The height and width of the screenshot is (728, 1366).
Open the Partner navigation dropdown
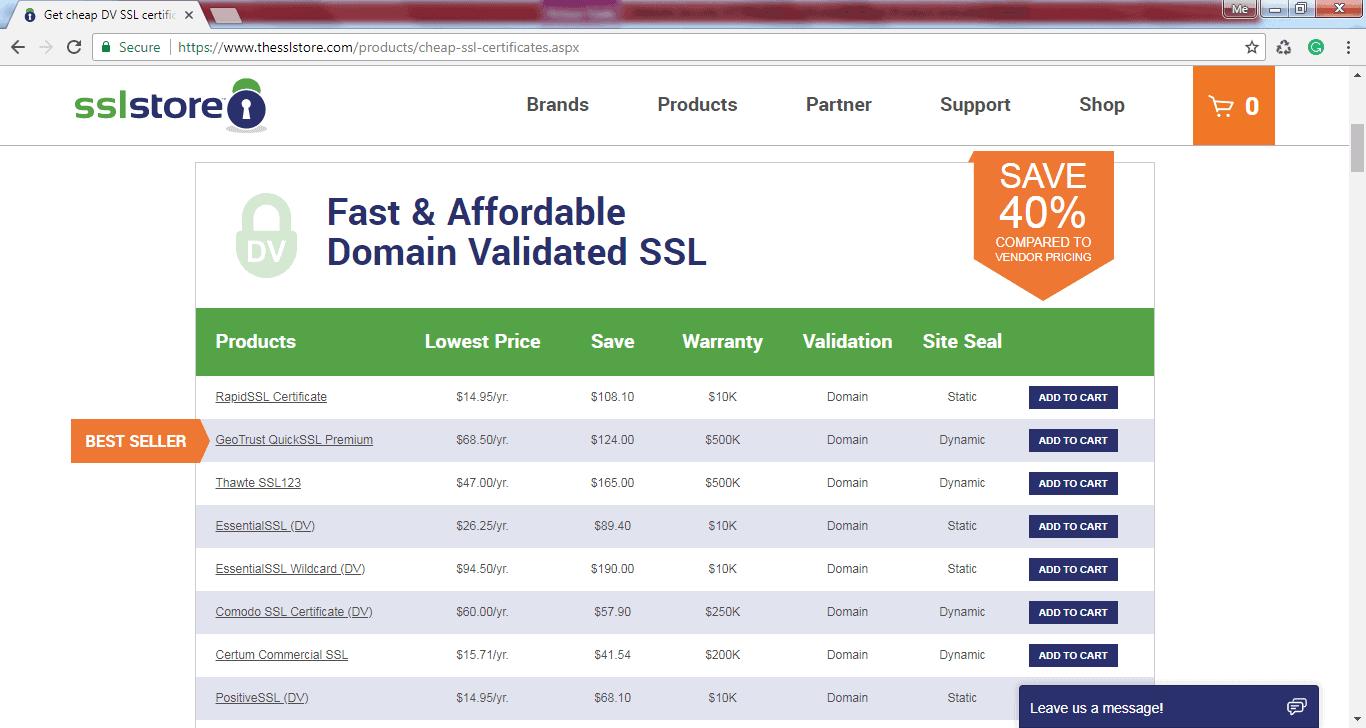coord(838,104)
